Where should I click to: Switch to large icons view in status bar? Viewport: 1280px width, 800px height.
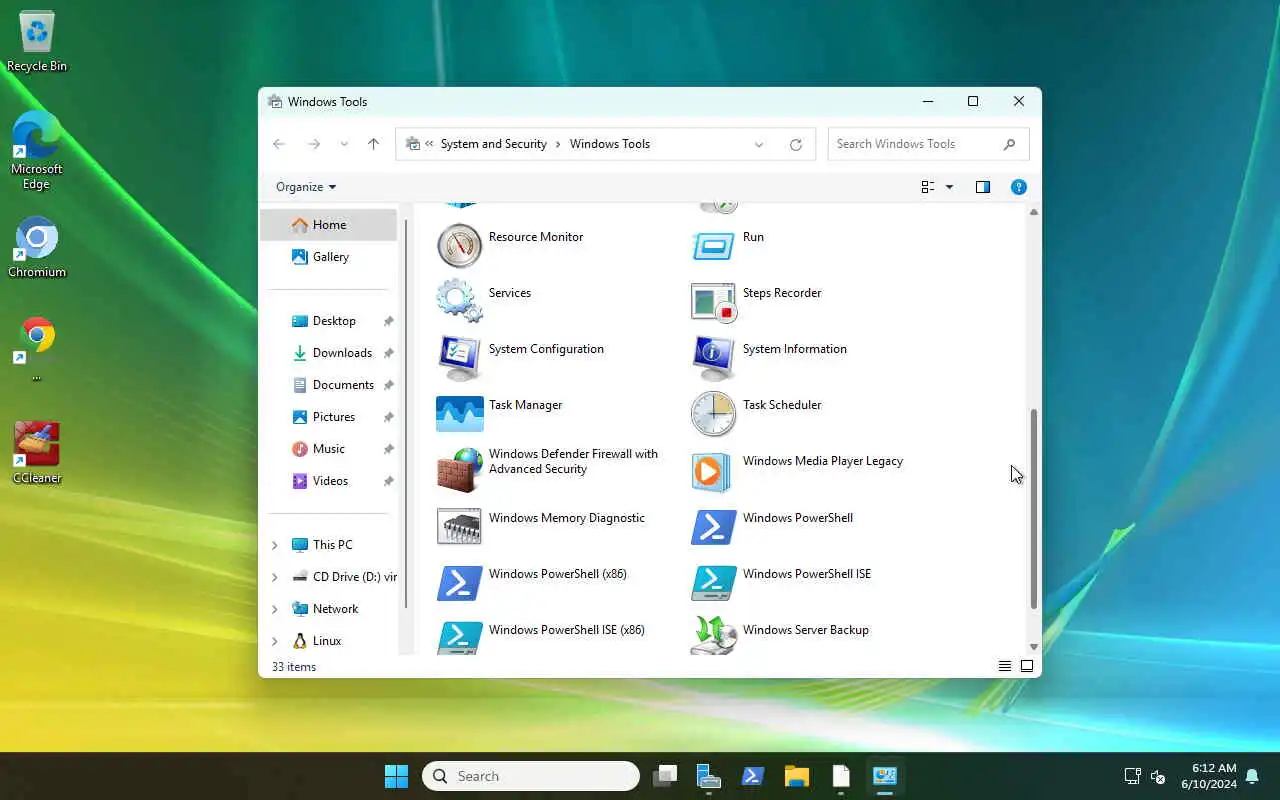[x=1027, y=666]
